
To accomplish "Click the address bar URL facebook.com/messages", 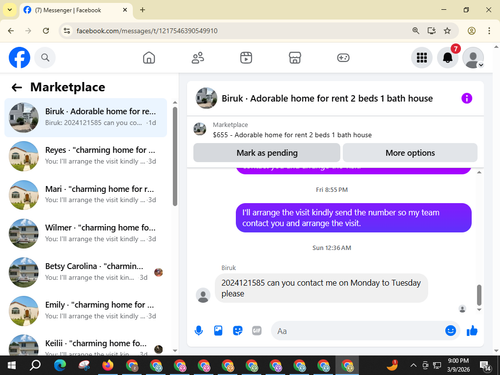I will [147, 31].
